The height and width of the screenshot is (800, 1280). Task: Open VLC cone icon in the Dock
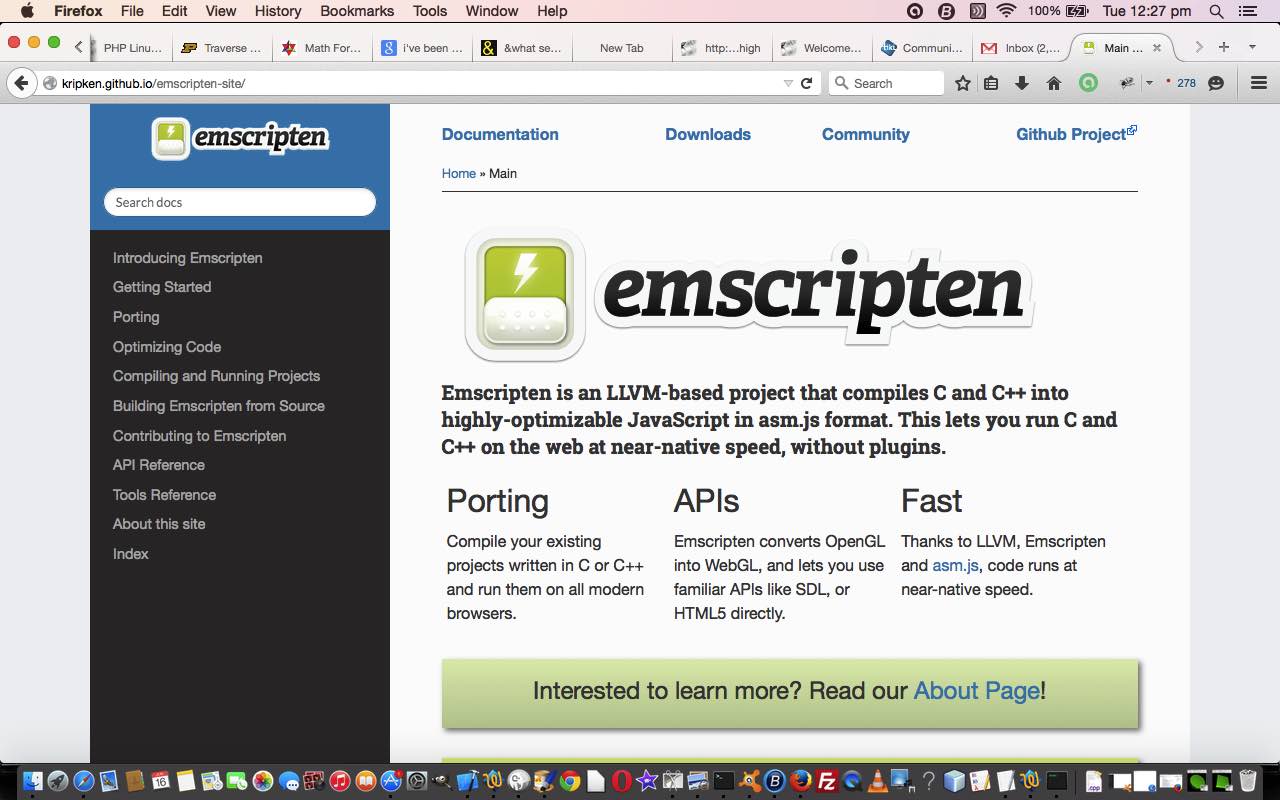coord(877,780)
